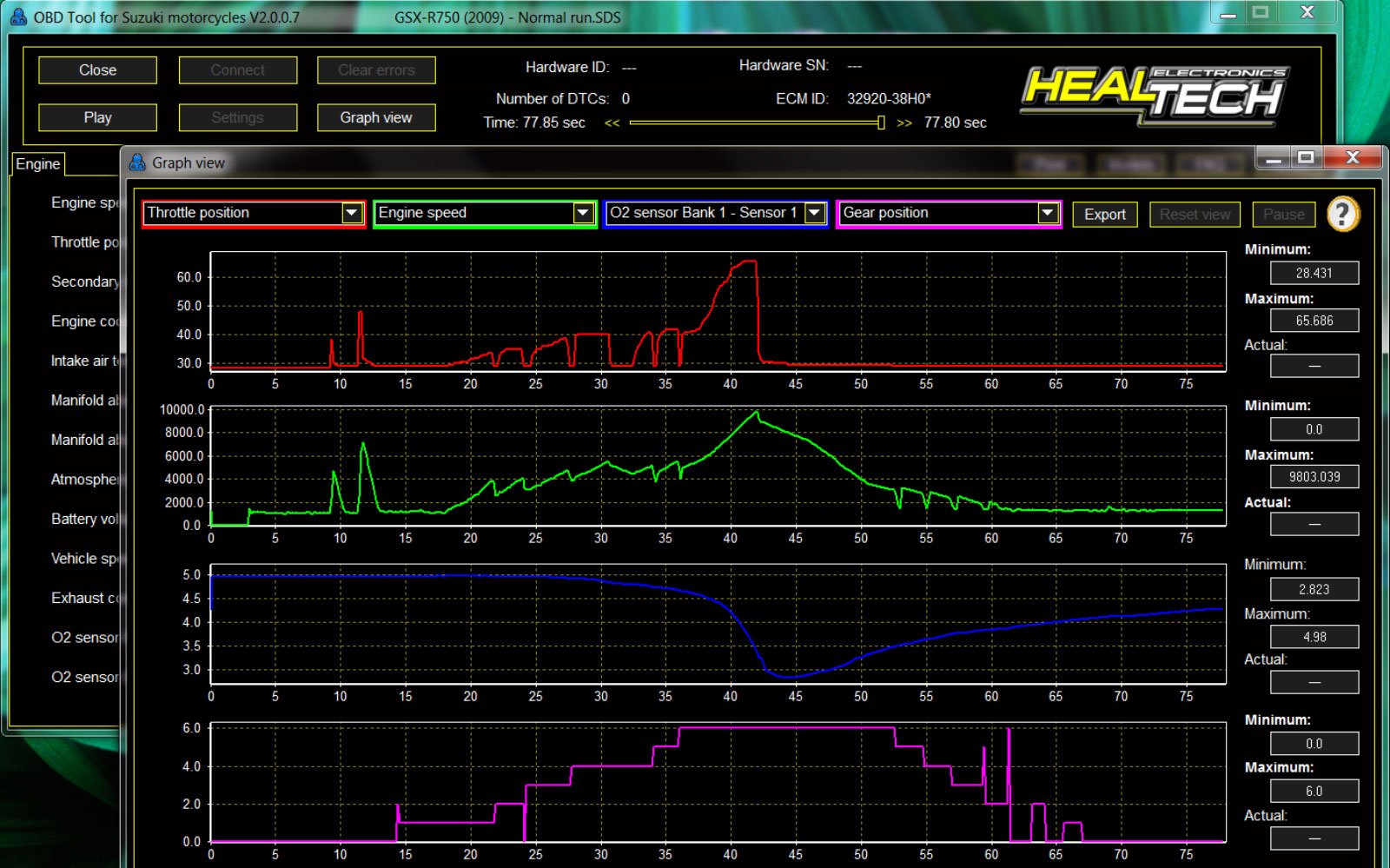Maximize the Graph view window

tap(1306, 157)
